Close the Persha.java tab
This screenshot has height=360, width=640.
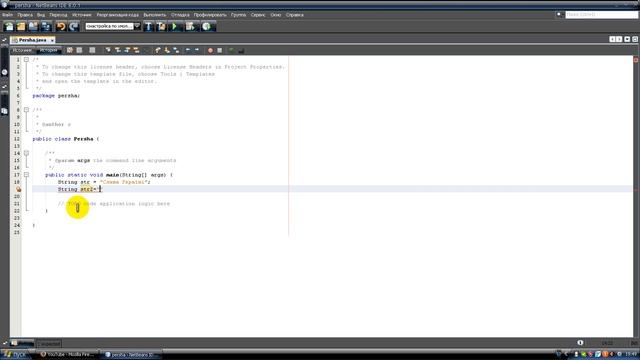coord(52,40)
